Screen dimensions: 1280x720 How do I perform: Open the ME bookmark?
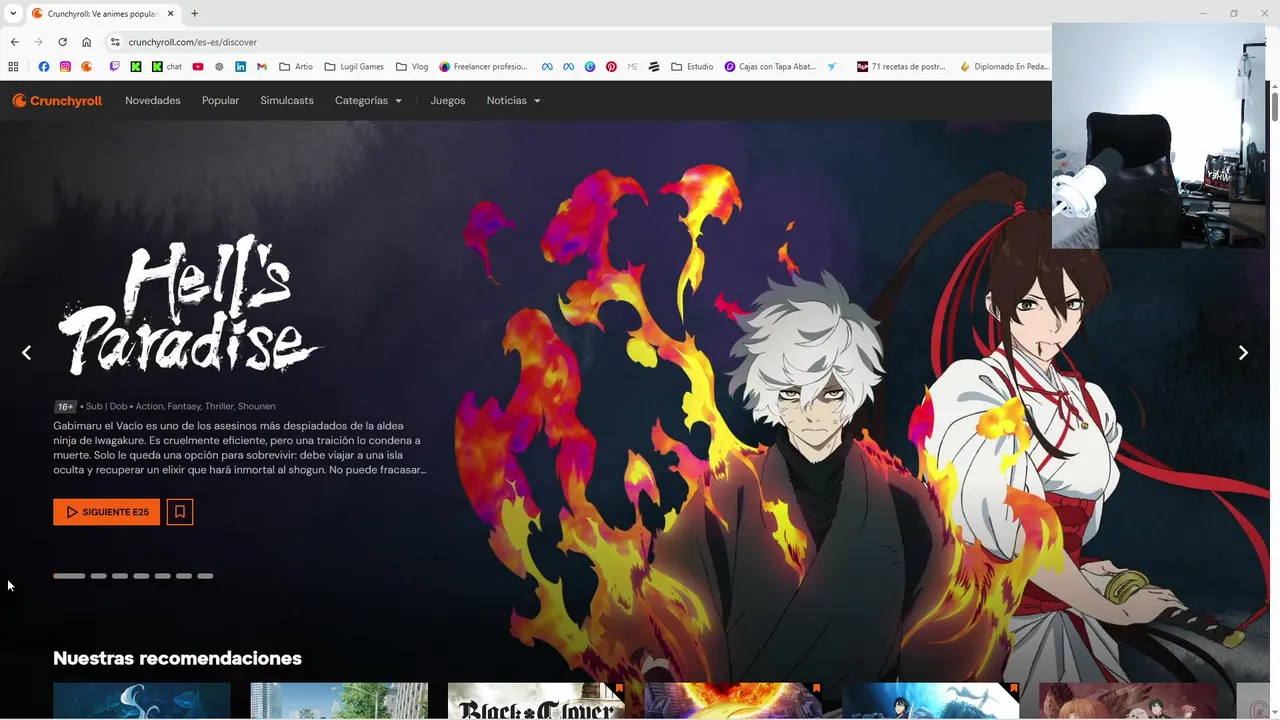632,67
